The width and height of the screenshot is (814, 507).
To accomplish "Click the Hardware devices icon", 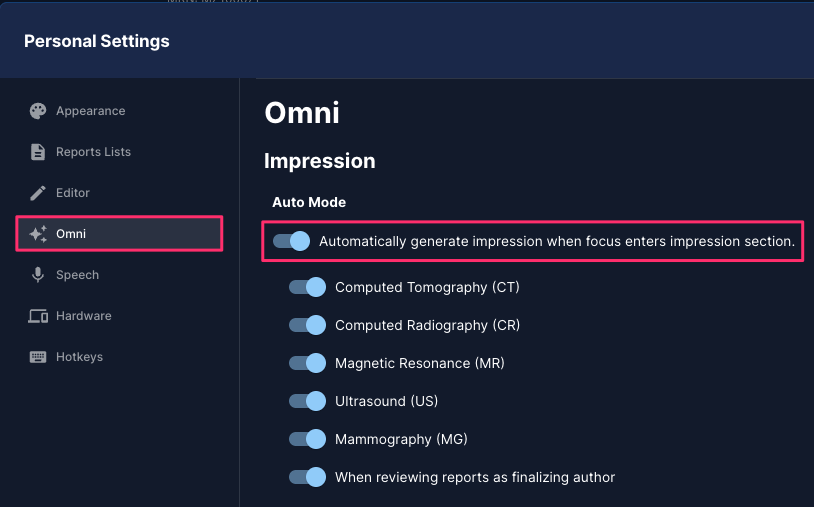I will pos(38,316).
